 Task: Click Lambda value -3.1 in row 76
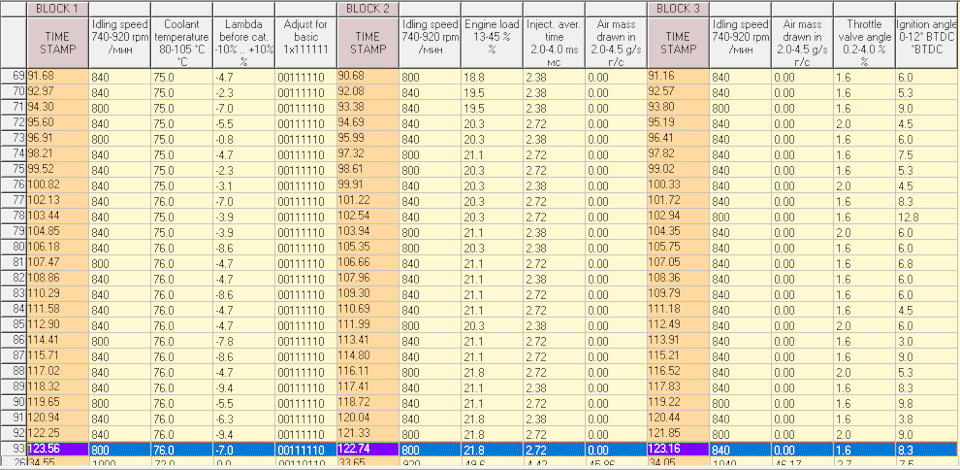point(243,185)
